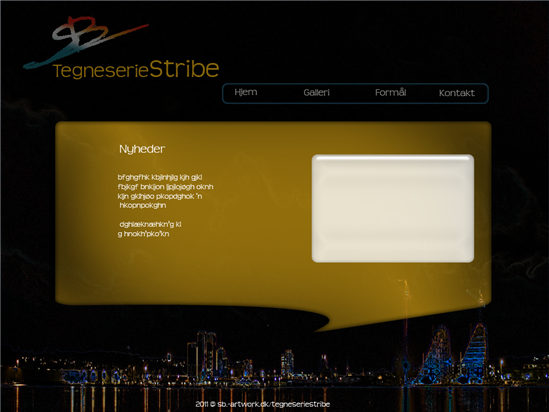Screen dimensions: 549x412
Task: Click the 2011 © copyright text
Action: coord(205,404)
